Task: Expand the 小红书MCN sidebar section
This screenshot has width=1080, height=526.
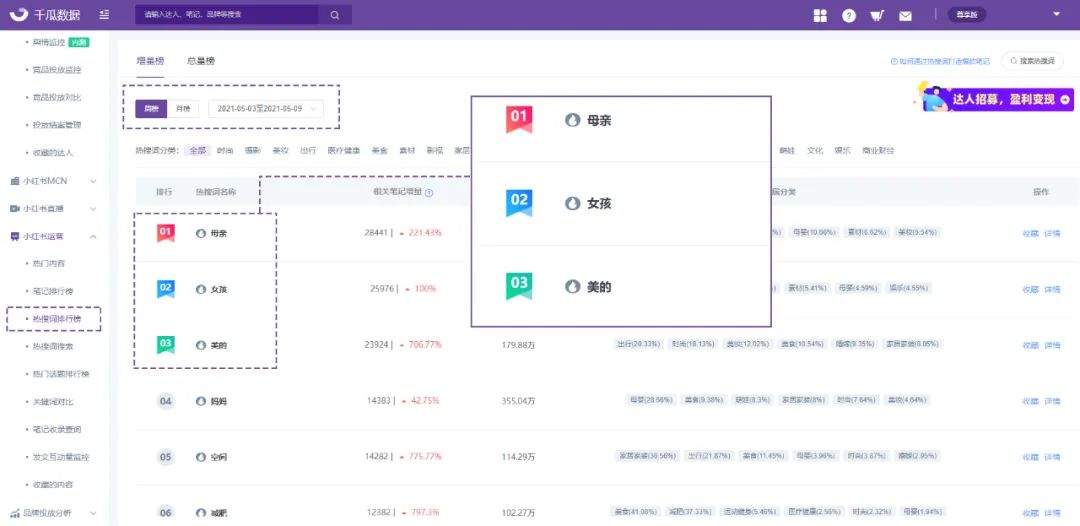Action: [93, 181]
